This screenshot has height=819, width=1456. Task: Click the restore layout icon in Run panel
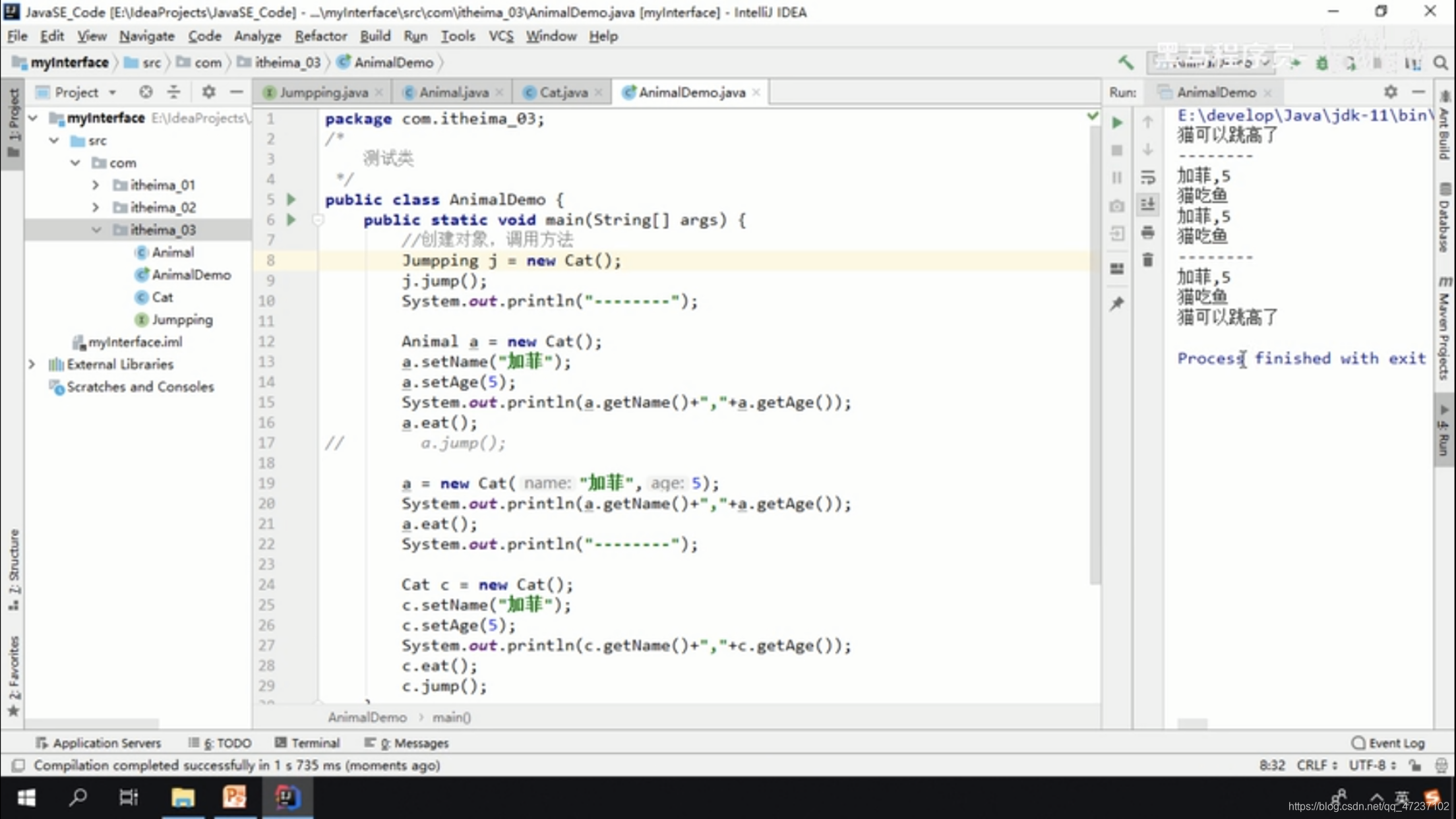[x=1117, y=268]
